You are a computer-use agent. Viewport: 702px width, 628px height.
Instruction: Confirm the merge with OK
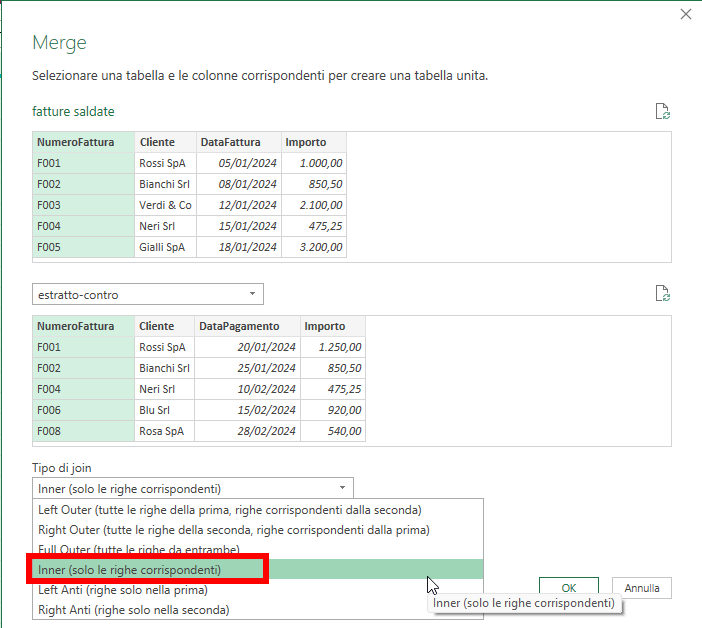568,588
